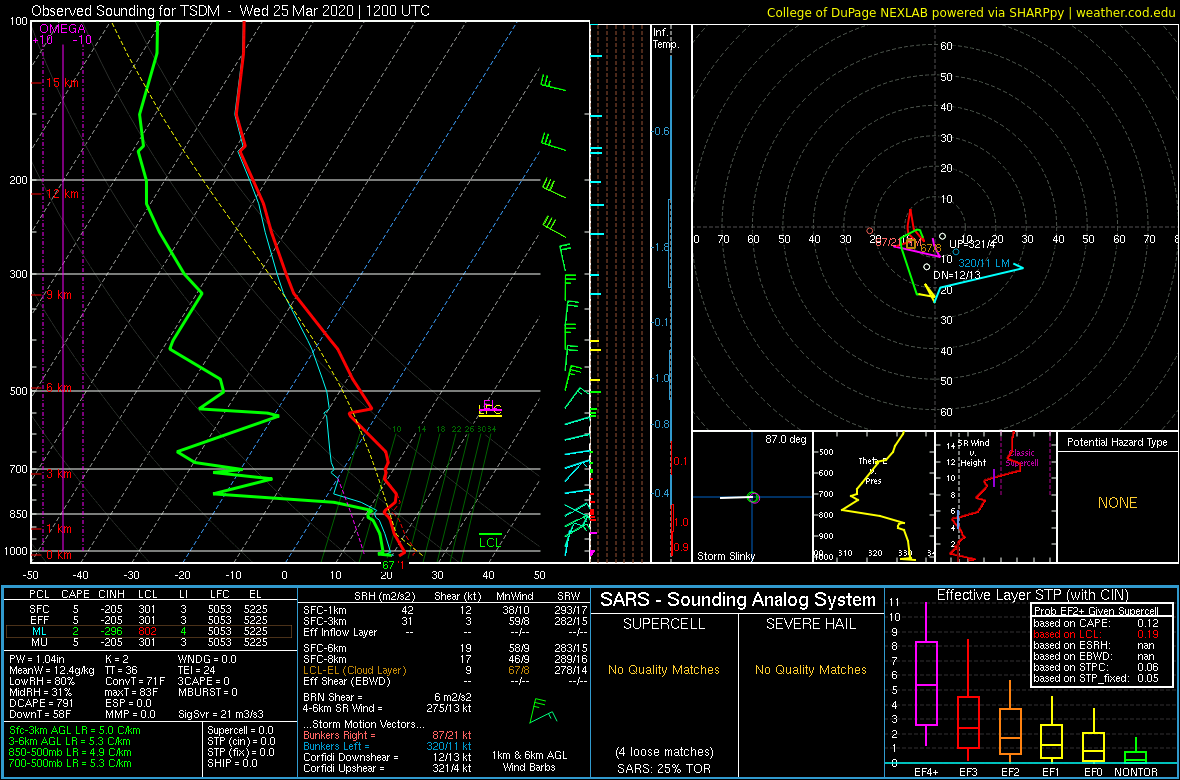Image resolution: width=1180 pixels, height=780 pixels.
Task: Select the highlighted ML parcel row
Action: coord(150,632)
